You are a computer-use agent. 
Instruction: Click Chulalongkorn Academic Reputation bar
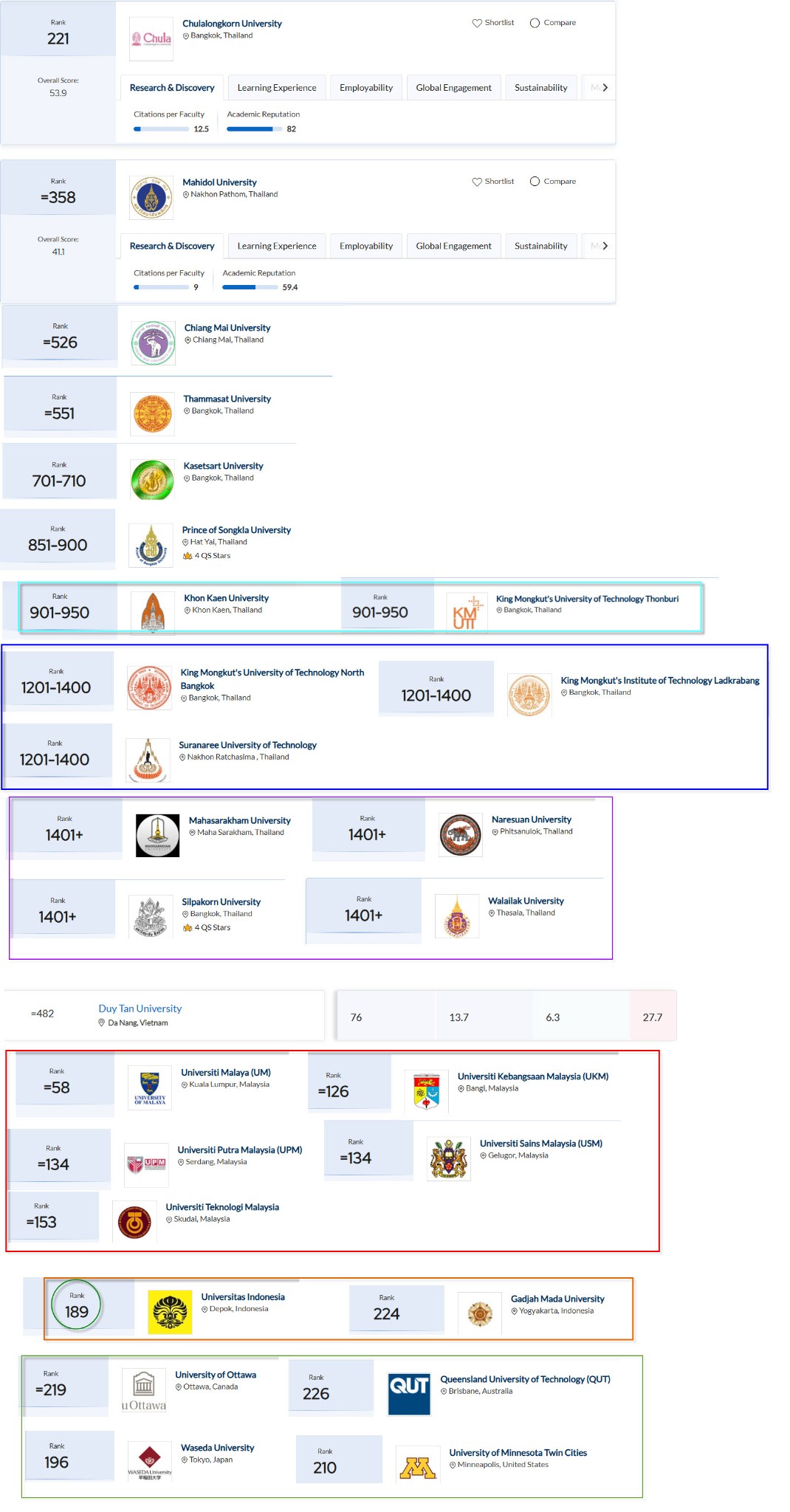pyautogui.click(x=255, y=129)
